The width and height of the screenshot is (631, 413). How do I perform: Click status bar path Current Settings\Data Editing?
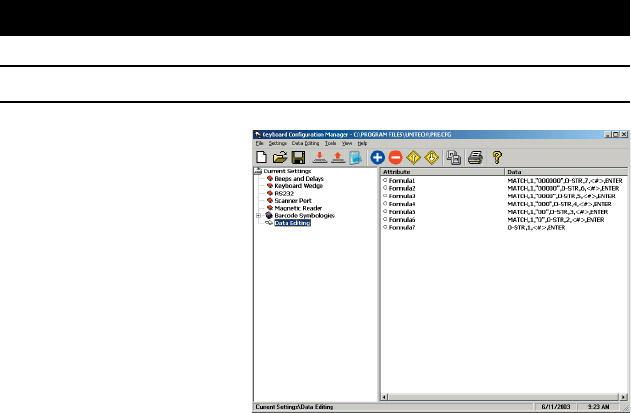coord(294,407)
